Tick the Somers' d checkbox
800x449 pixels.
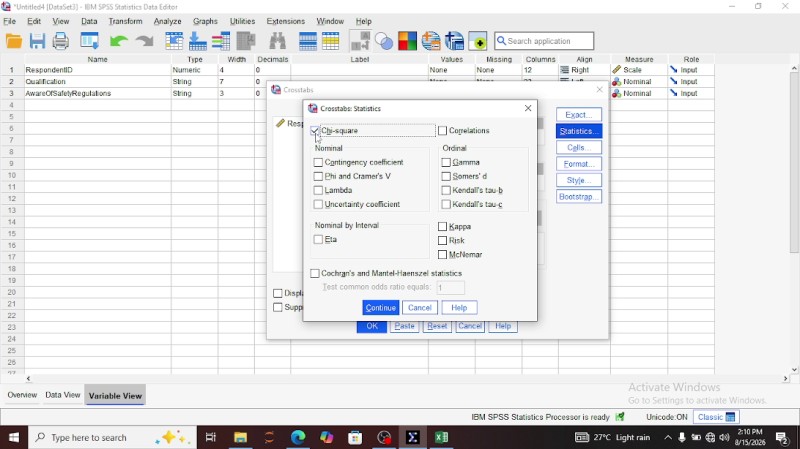tap(446, 176)
